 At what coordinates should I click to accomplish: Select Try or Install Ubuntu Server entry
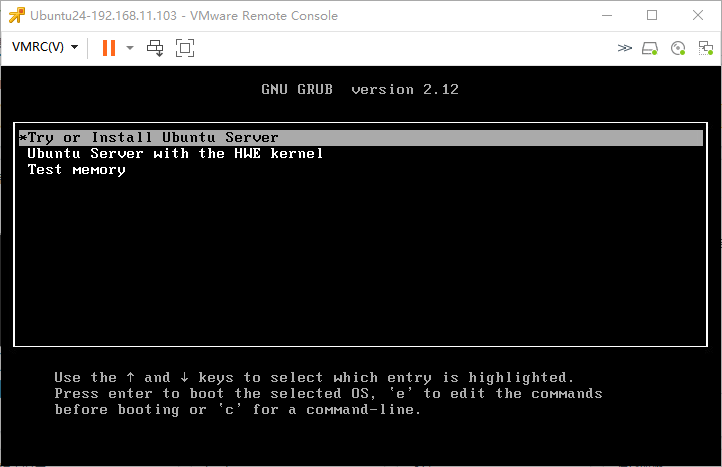(x=361, y=138)
